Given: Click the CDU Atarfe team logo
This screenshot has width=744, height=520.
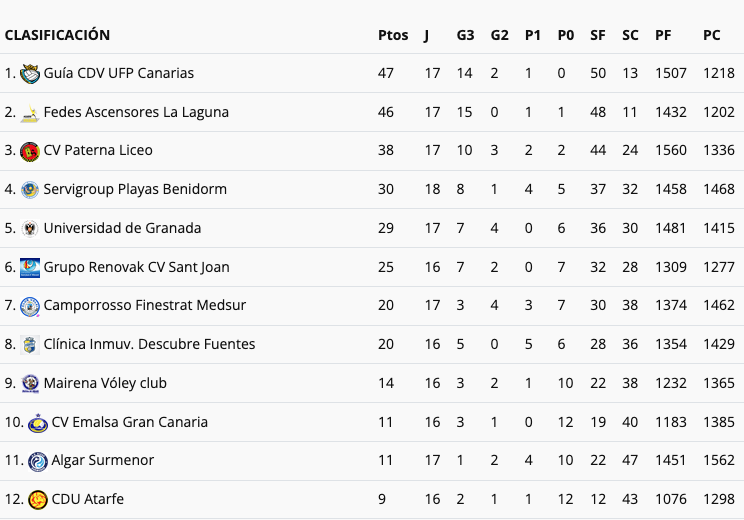Looking at the screenshot, I should pyautogui.click(x=38, y=500).
